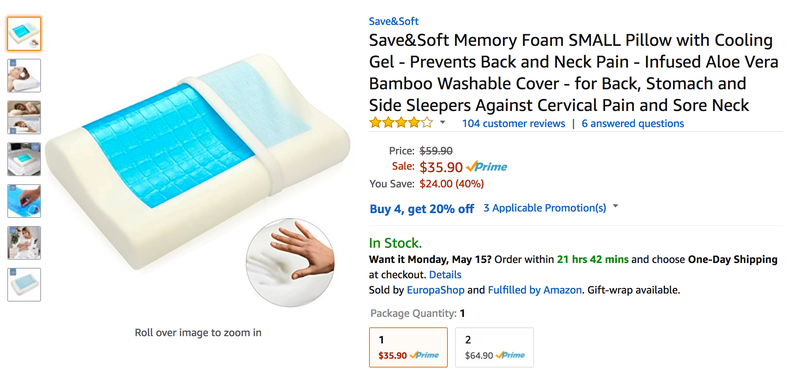Click the Details shipping link

coord(445,275)
